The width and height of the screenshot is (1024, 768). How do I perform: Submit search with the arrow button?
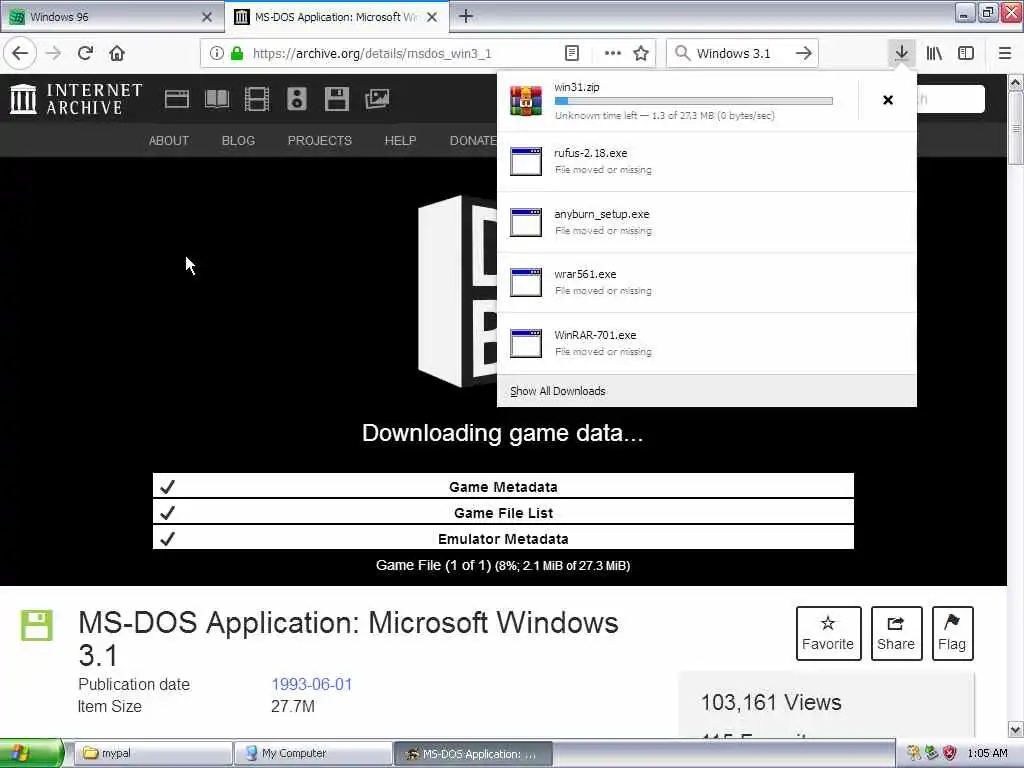(x=804, y=53)
